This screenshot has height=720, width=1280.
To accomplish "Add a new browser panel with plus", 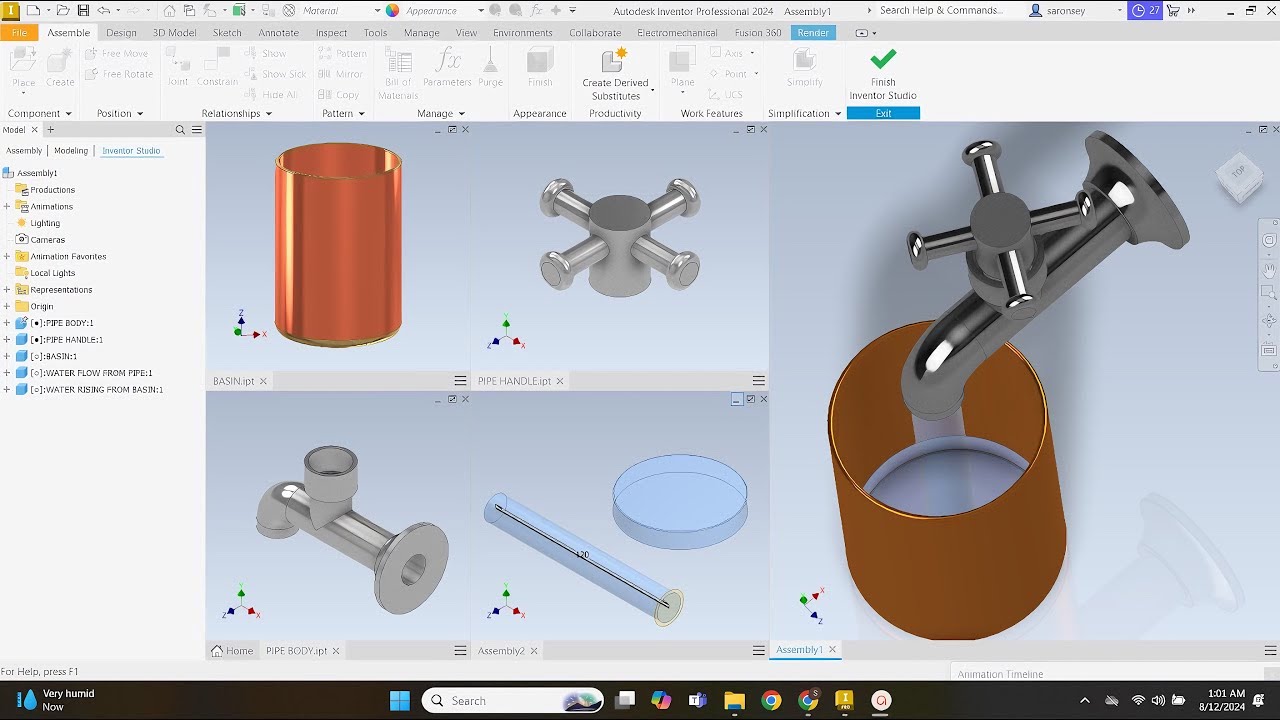I will pos(51,130).
